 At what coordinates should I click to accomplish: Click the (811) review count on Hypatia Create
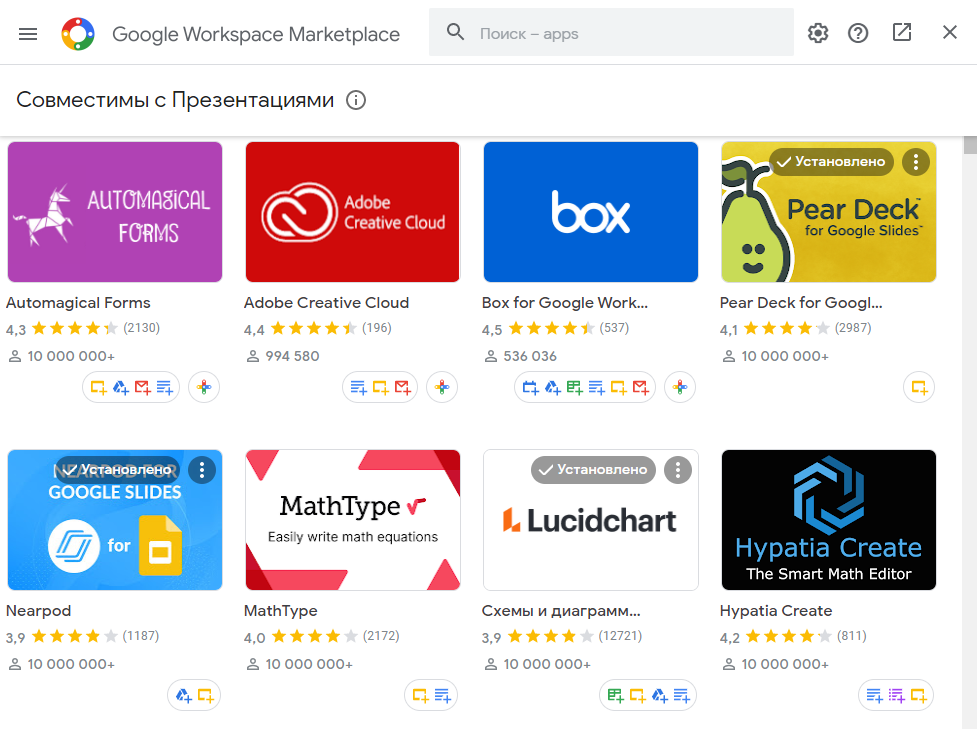coord(852,636)
